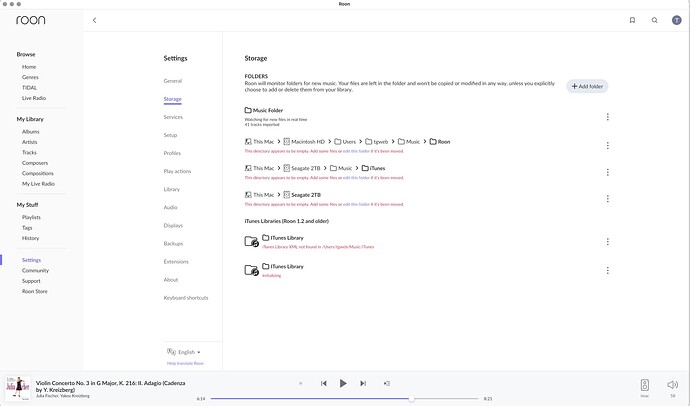
Task: Open Roon Store in the sidebar
Action: pyautogui.click(x=35, y=291)
